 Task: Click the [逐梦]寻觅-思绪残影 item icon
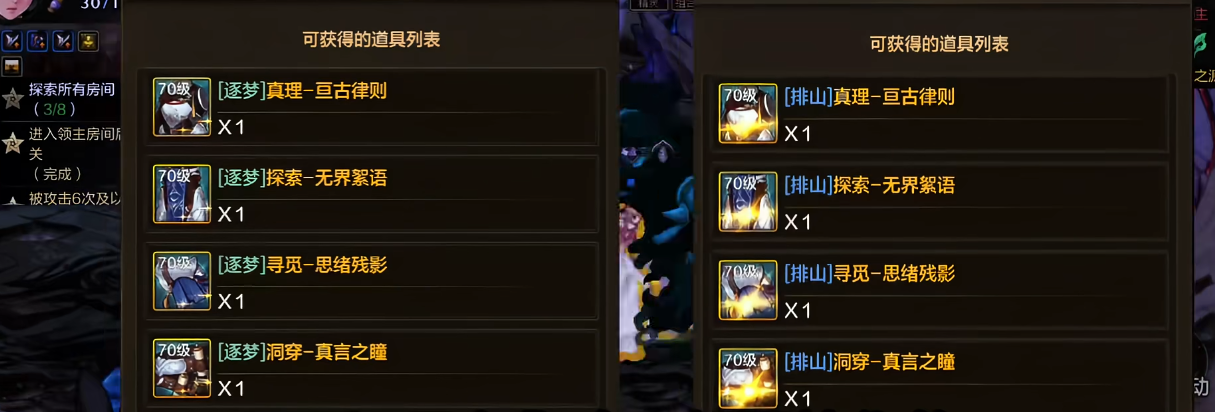point(182,280)
